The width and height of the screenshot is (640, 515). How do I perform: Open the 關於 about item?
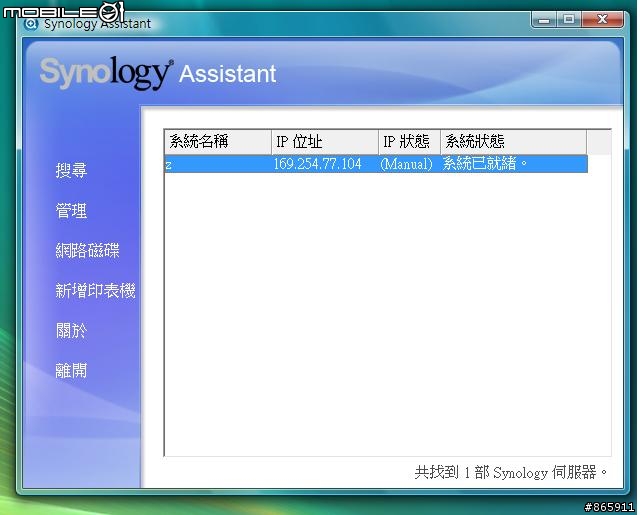pos(71,331)
